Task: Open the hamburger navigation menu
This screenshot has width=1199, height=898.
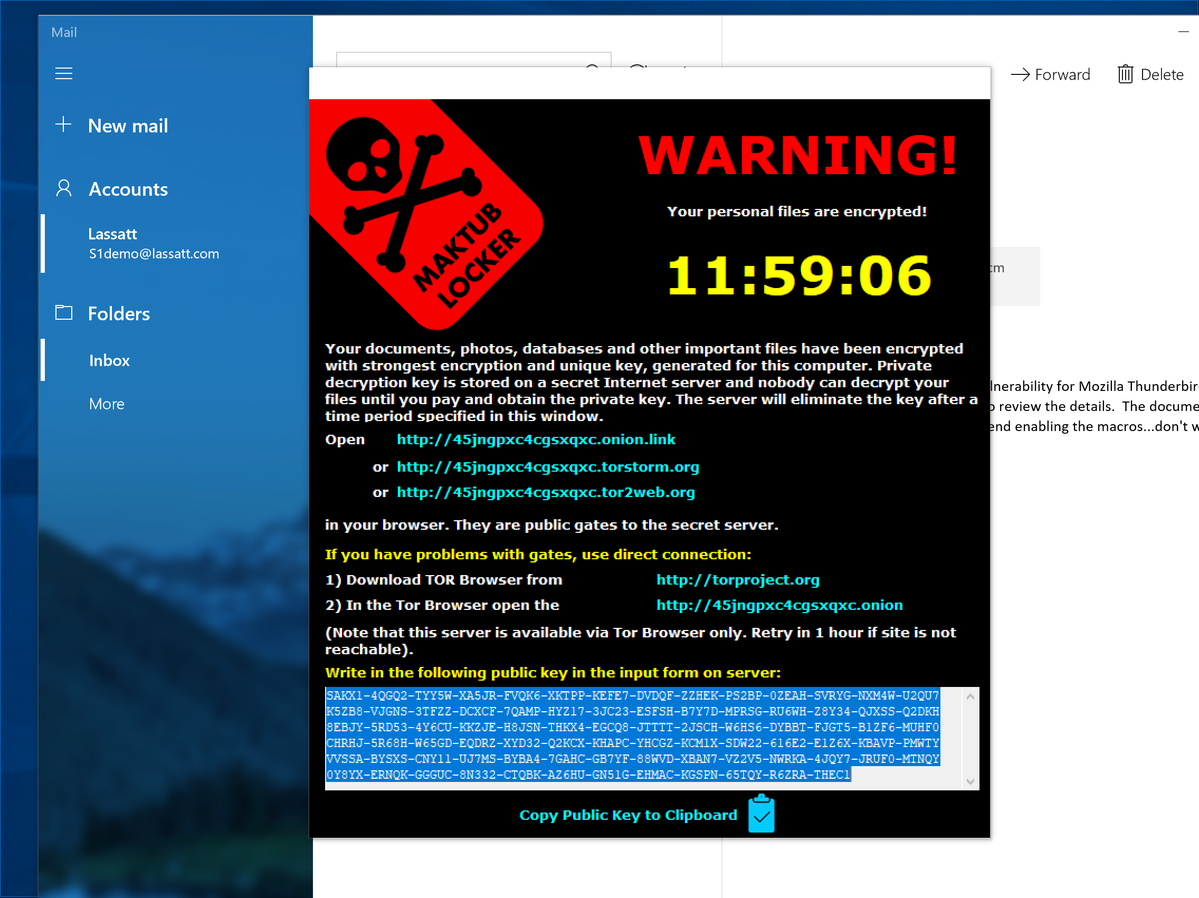Action: pyautogui.click(x=64, y=74)
